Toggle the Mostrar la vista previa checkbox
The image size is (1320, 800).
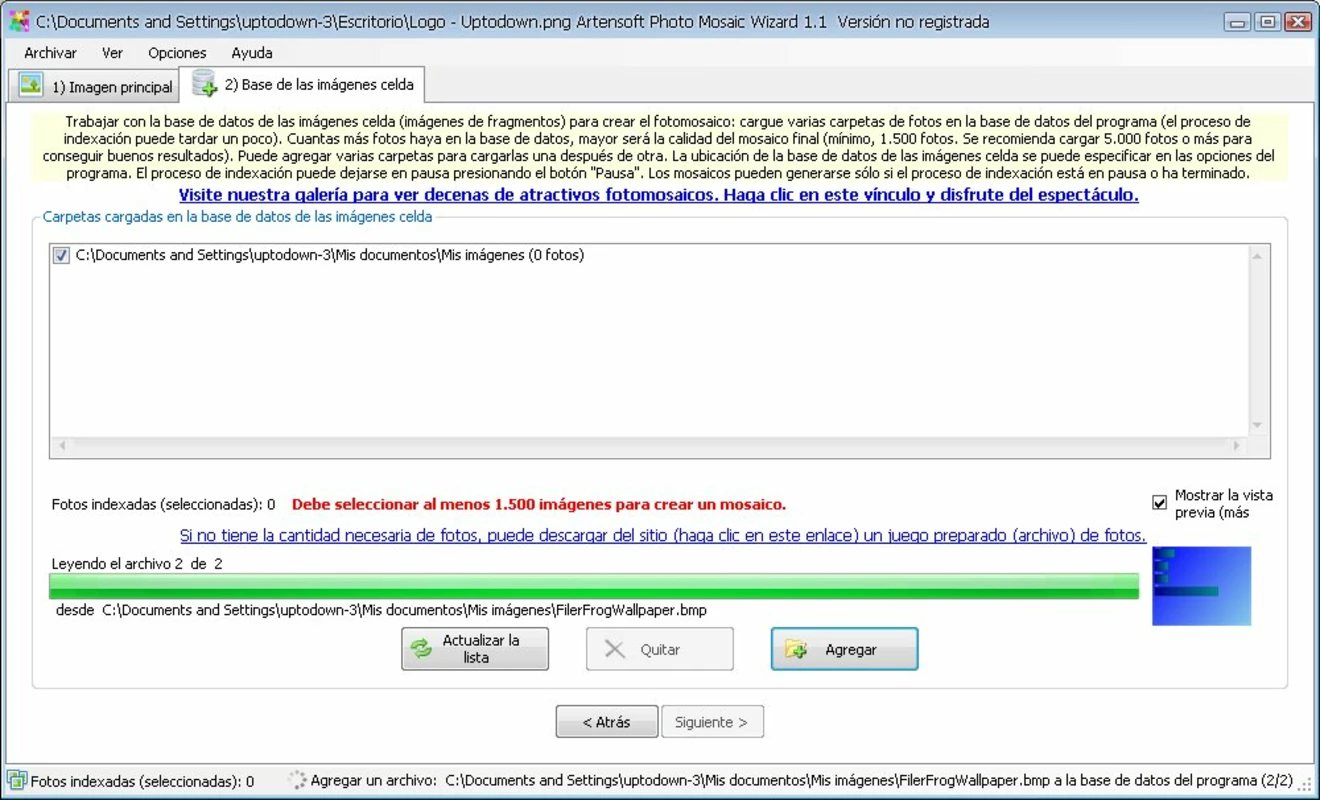coord(1160,503)
